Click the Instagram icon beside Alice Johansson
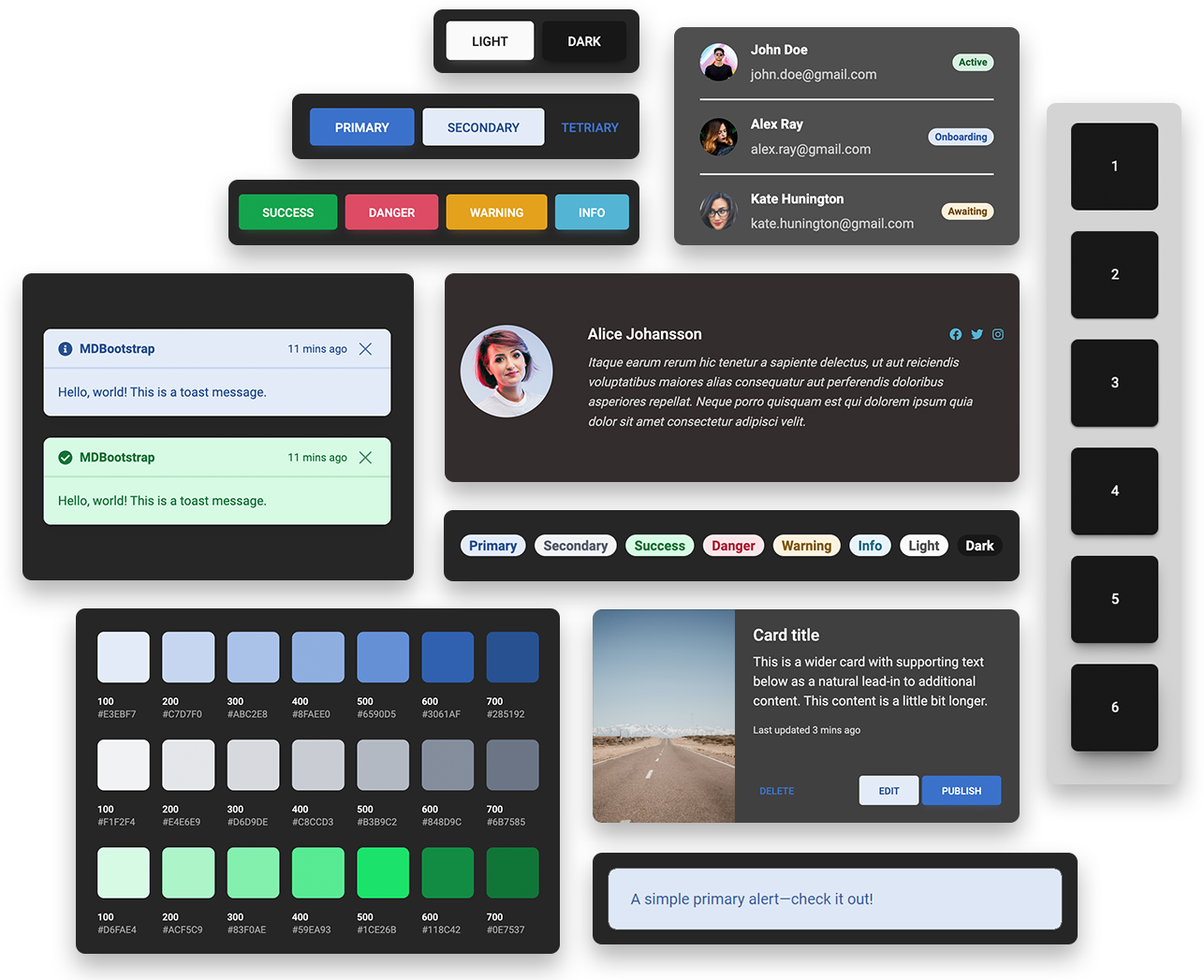Screen dimensions: 1204x980 [x=998, y=334]
